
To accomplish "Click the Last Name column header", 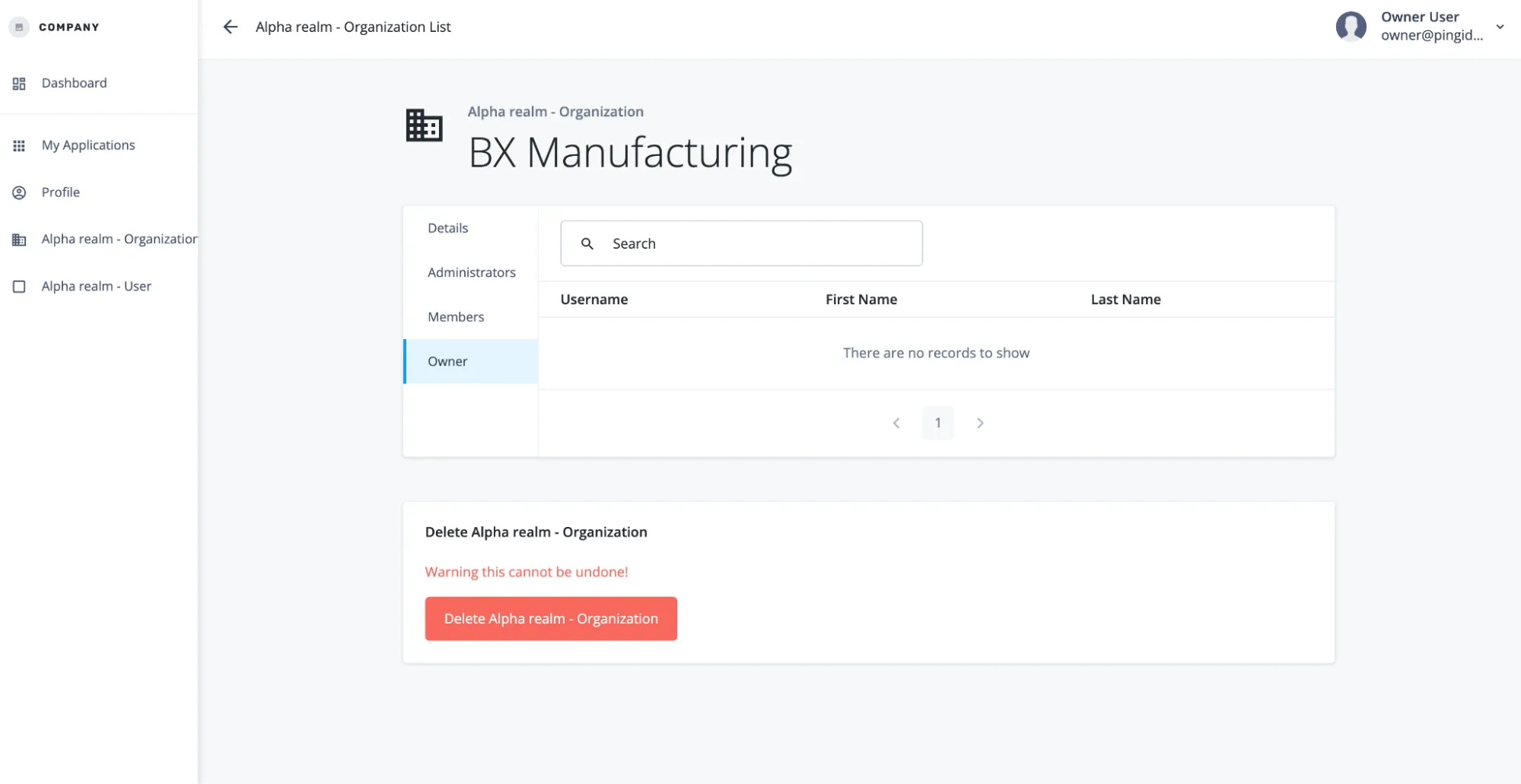I will click(x=1125, y=300).
